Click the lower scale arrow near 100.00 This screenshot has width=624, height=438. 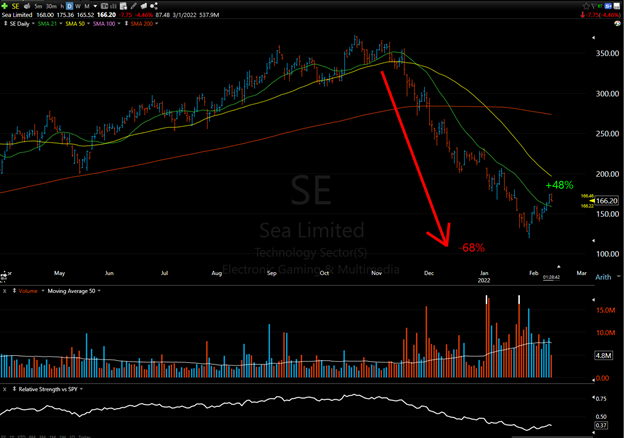(x=593, y=241)
